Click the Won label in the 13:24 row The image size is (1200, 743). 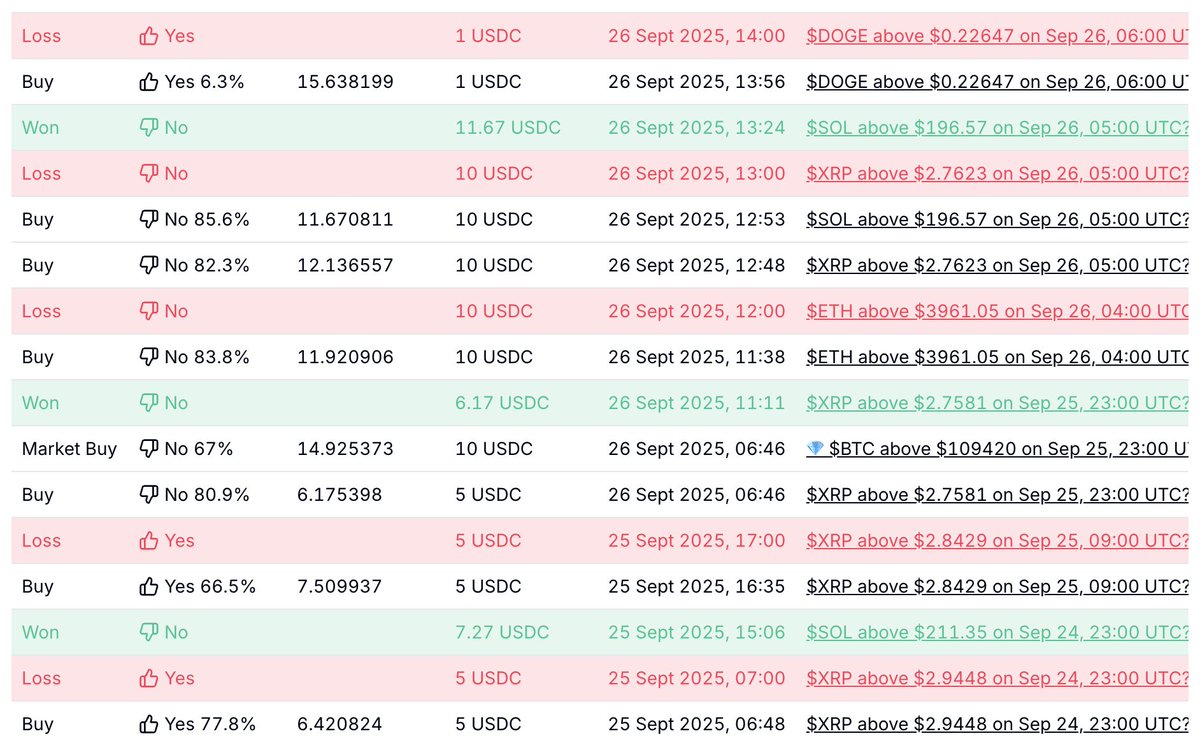(40, 128)
